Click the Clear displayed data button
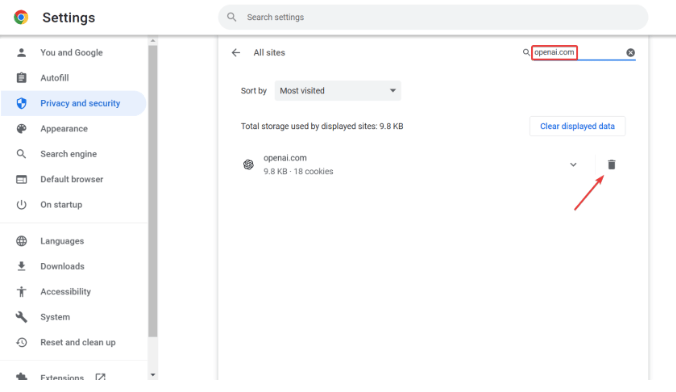This screenshot has width=676, height=392. (577, 126)
